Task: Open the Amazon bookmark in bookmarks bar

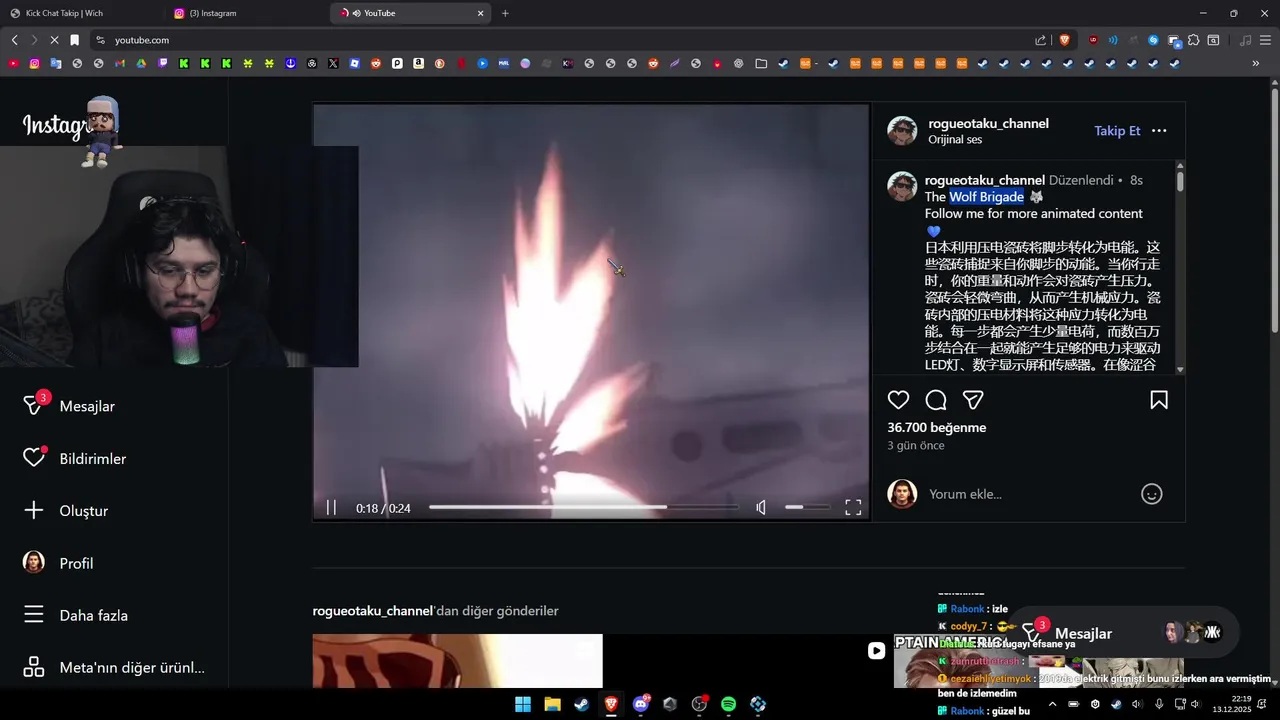Action: [x=418, y=63]
